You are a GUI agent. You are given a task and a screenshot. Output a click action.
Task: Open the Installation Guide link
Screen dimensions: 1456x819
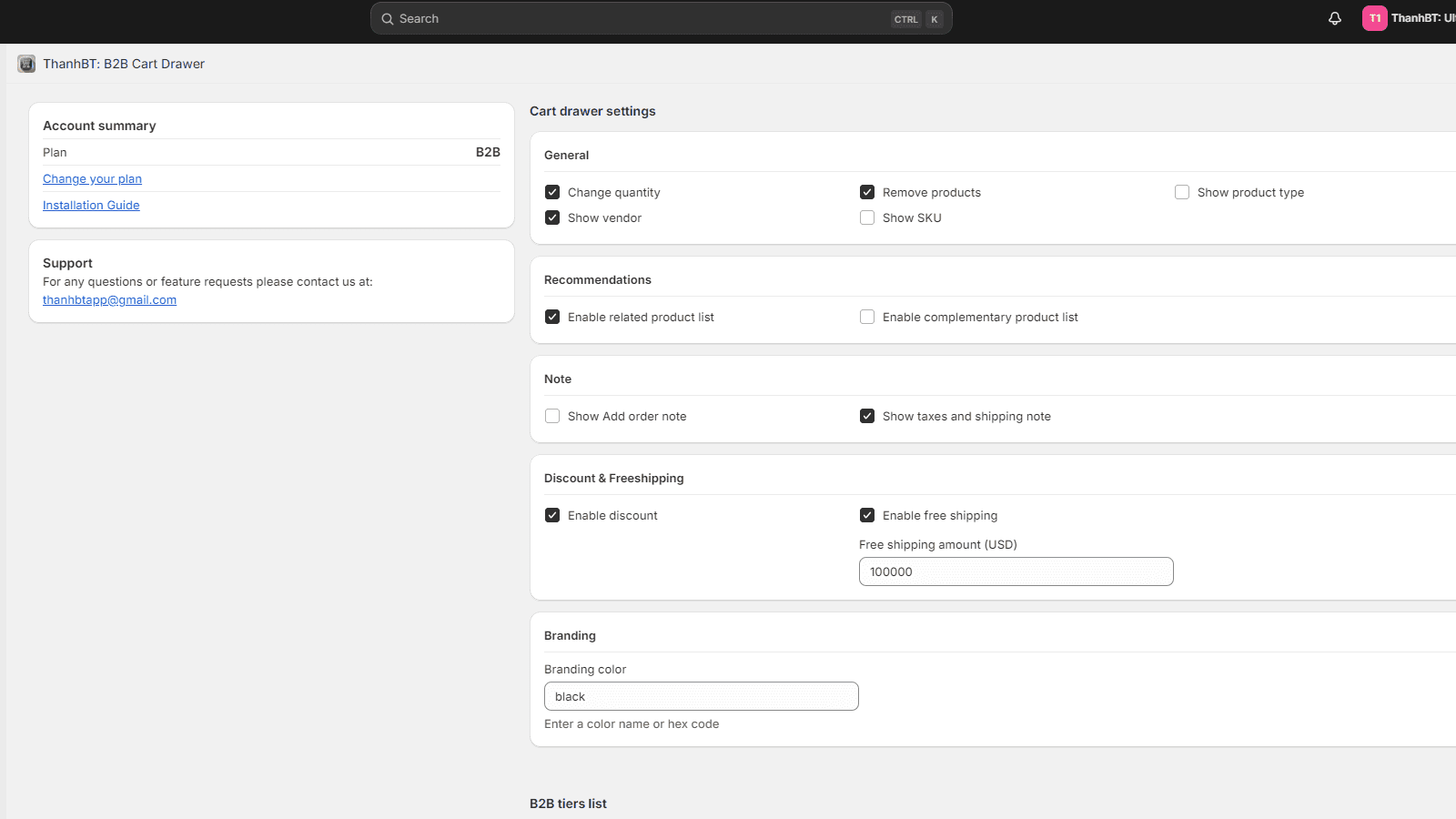tap(91, 206)
